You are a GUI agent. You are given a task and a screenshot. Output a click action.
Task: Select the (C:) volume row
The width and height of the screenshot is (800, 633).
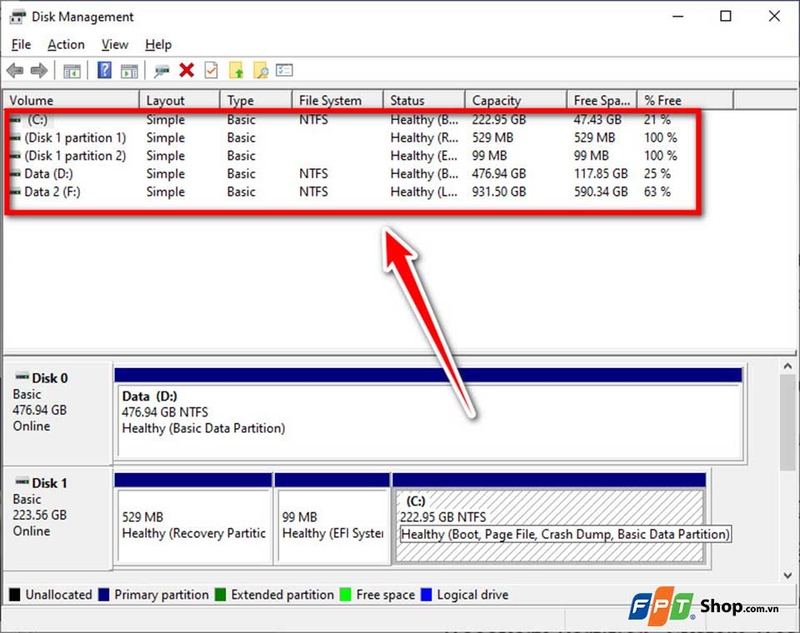point(352,120)
